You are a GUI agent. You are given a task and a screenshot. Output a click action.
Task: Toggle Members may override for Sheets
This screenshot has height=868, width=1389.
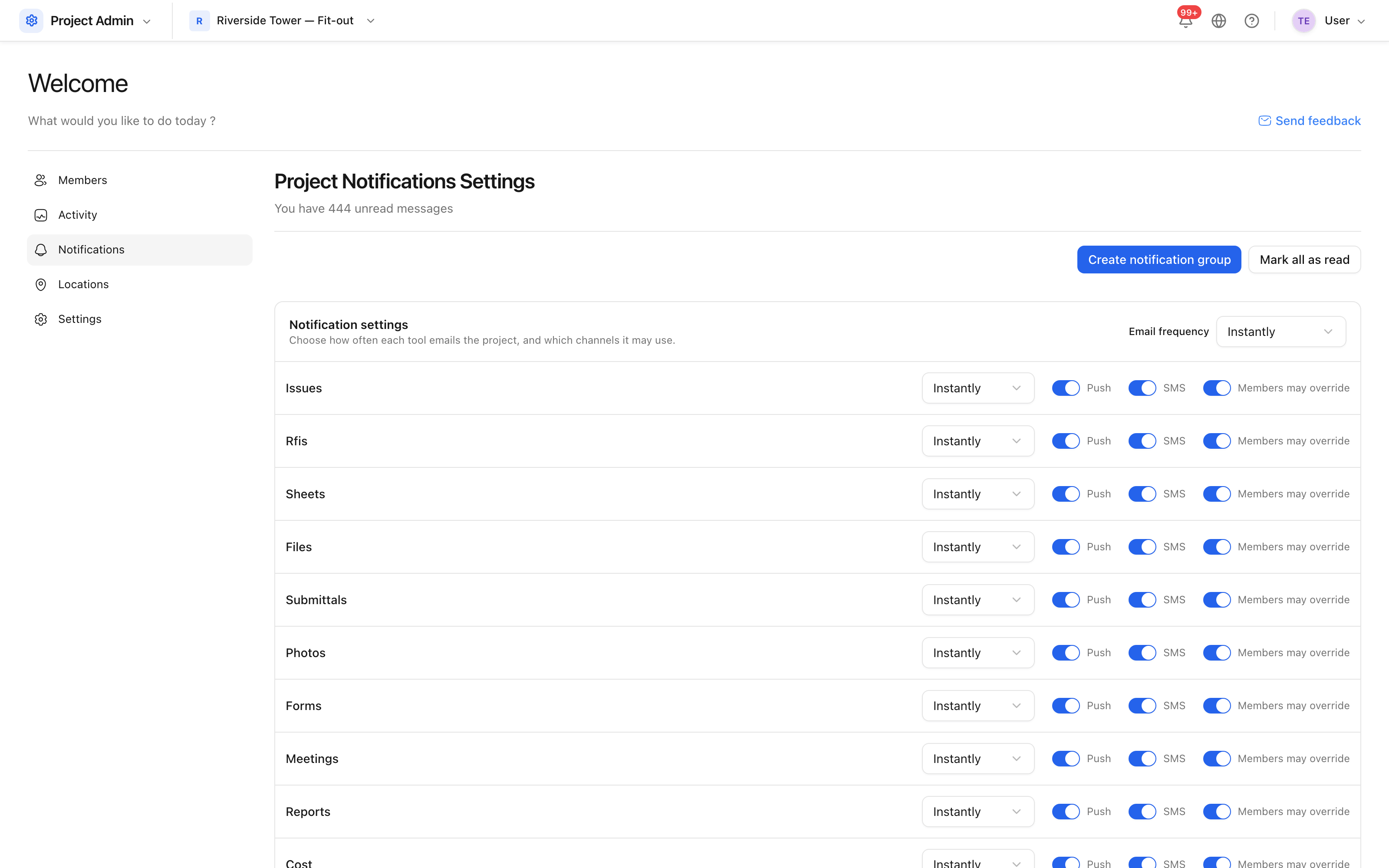(x=1216, y=494)
